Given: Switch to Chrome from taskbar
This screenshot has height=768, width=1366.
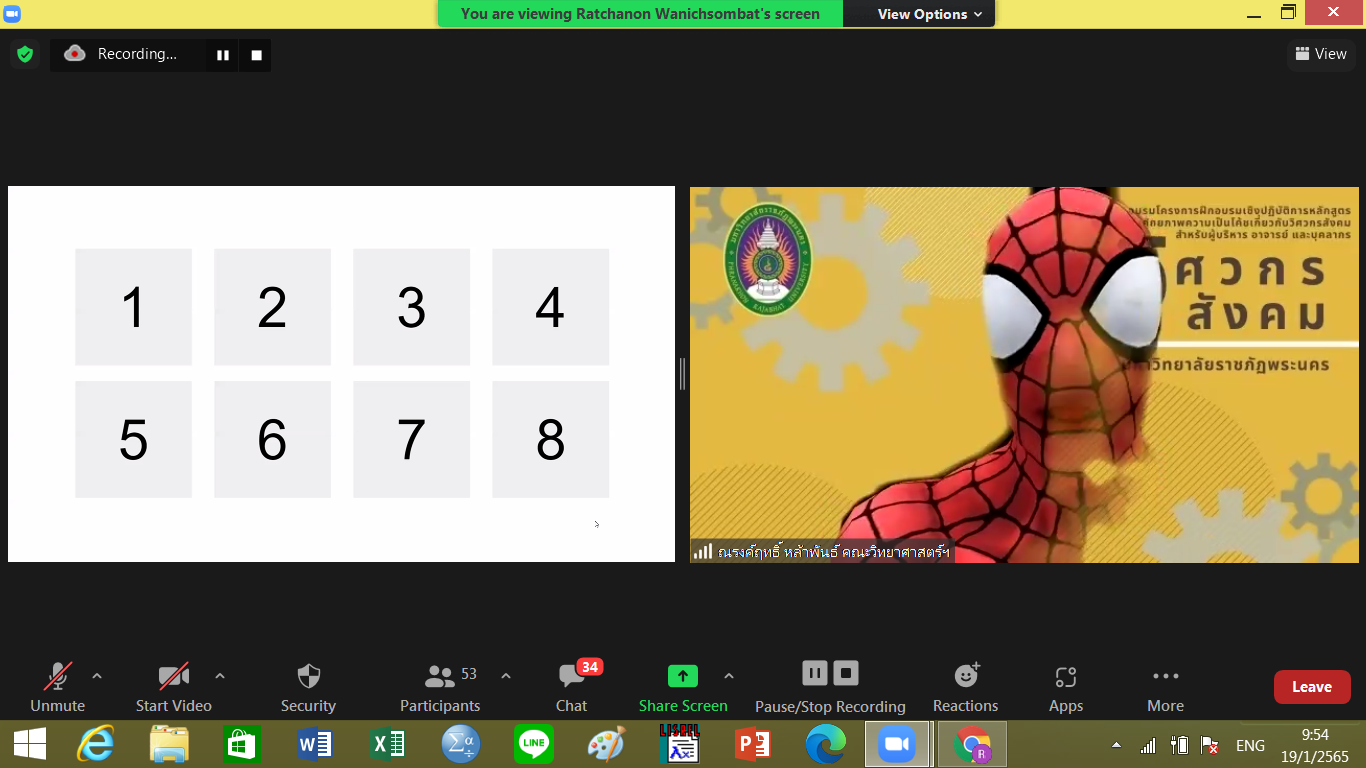Looking at the screenshot, I should tap(972, 744).
